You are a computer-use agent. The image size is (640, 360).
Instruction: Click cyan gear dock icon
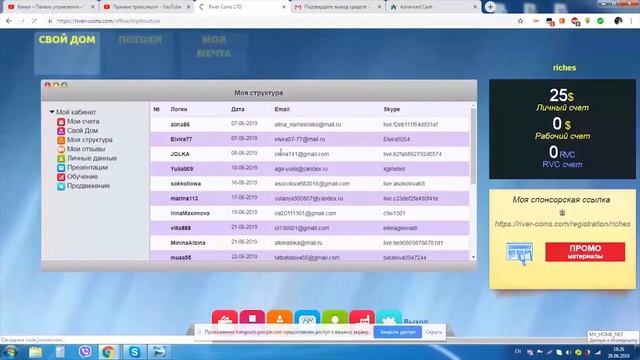(389, 318)
